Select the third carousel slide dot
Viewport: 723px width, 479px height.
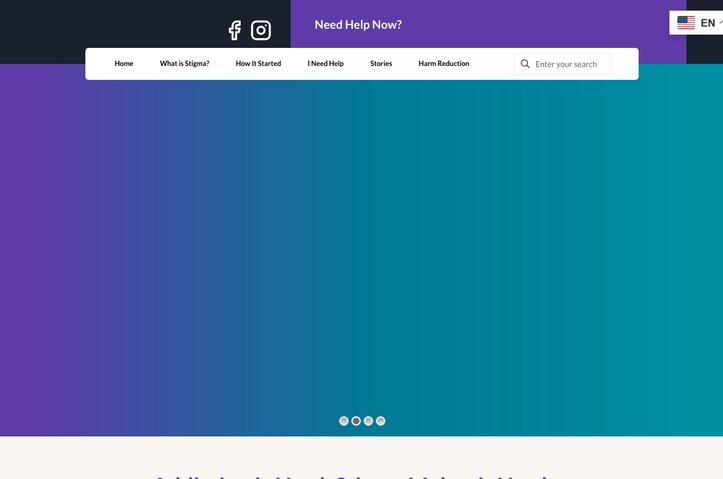point(368,421)
